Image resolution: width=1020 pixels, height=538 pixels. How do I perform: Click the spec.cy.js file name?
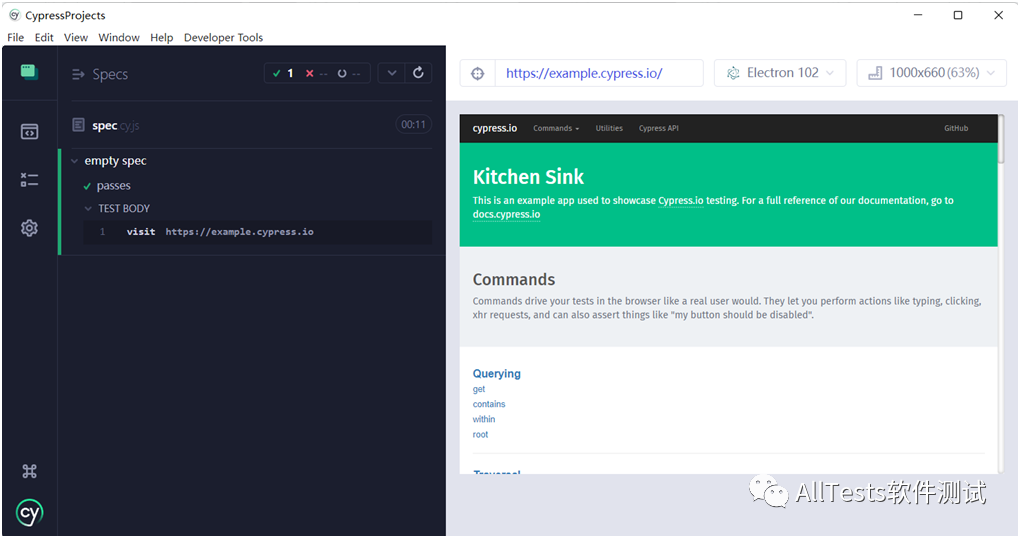[116, 126]
